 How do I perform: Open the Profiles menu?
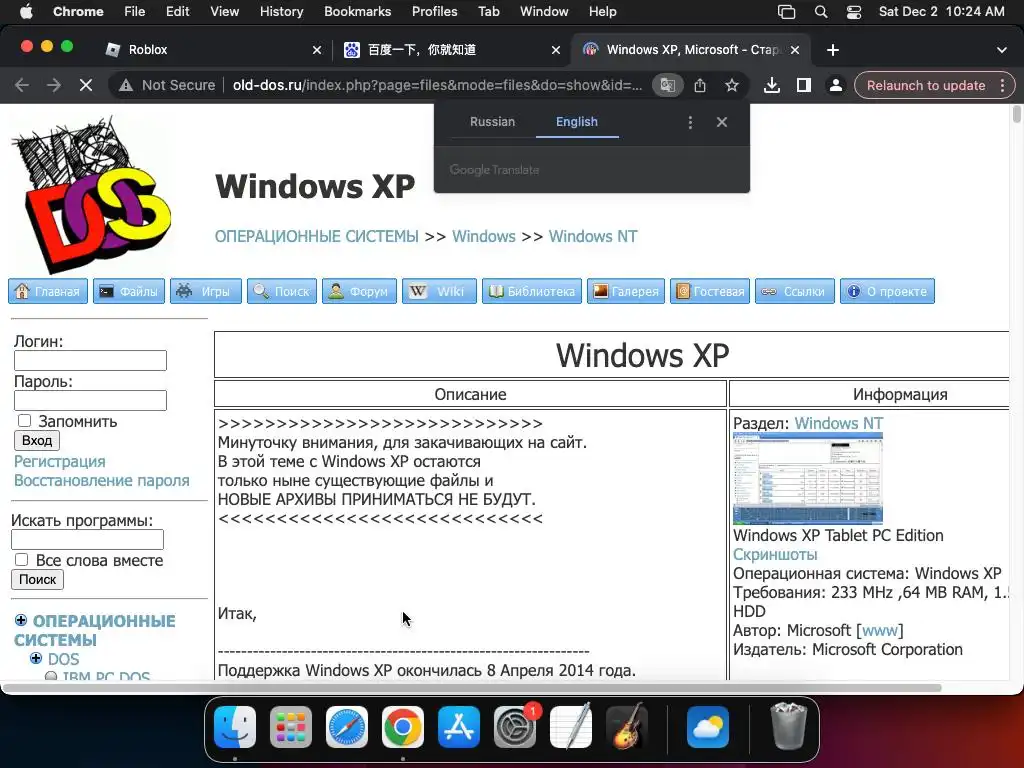coord(434,12)
